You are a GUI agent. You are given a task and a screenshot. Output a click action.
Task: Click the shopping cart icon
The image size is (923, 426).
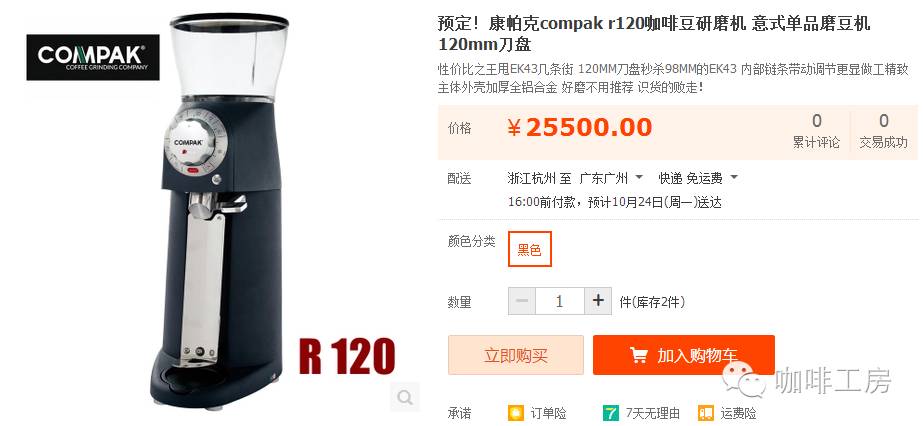(638, 355)
